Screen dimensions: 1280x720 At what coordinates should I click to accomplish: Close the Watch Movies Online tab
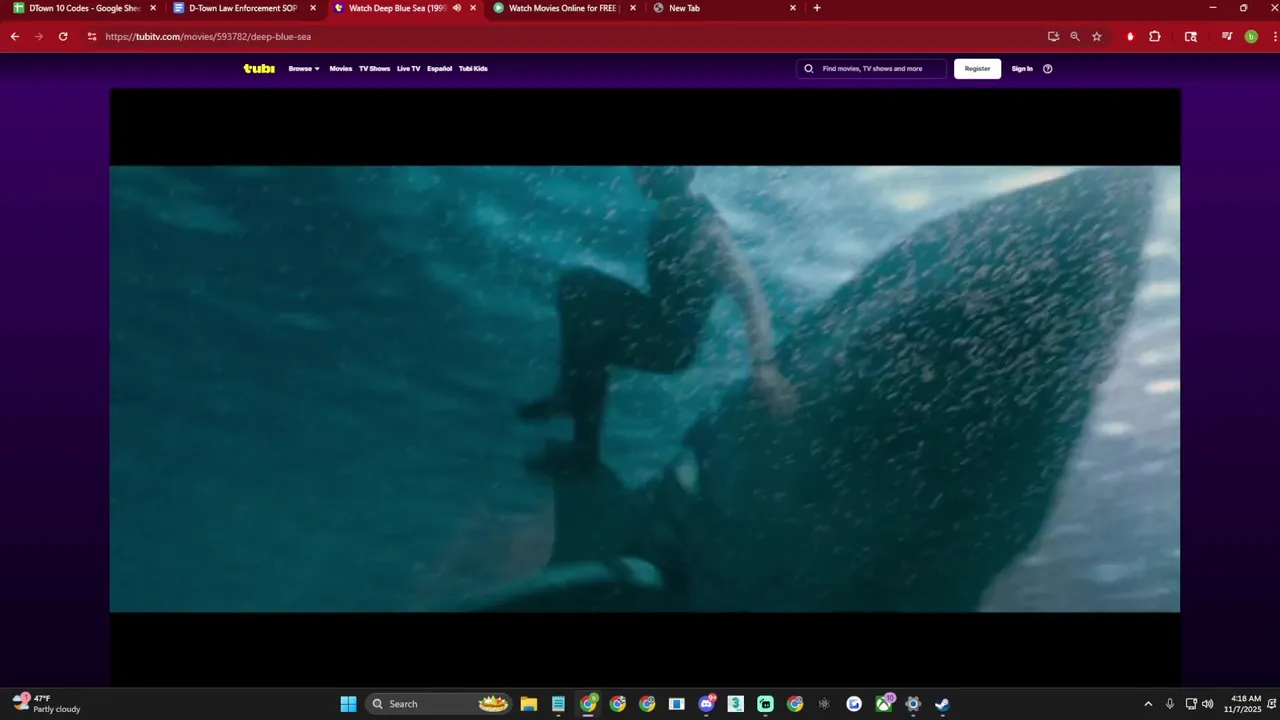633,8
